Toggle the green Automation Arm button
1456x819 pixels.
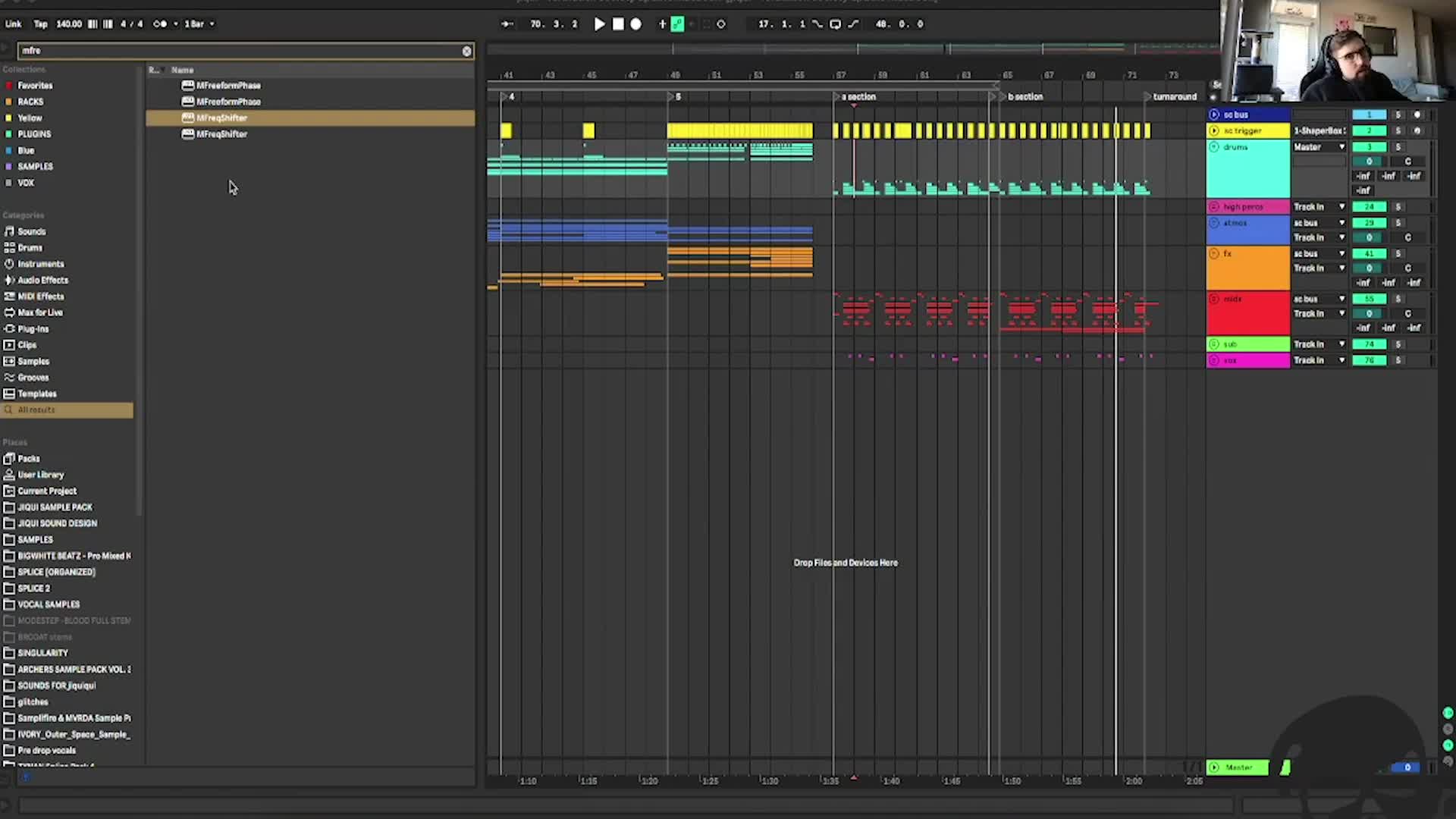[x=677, y=24]
